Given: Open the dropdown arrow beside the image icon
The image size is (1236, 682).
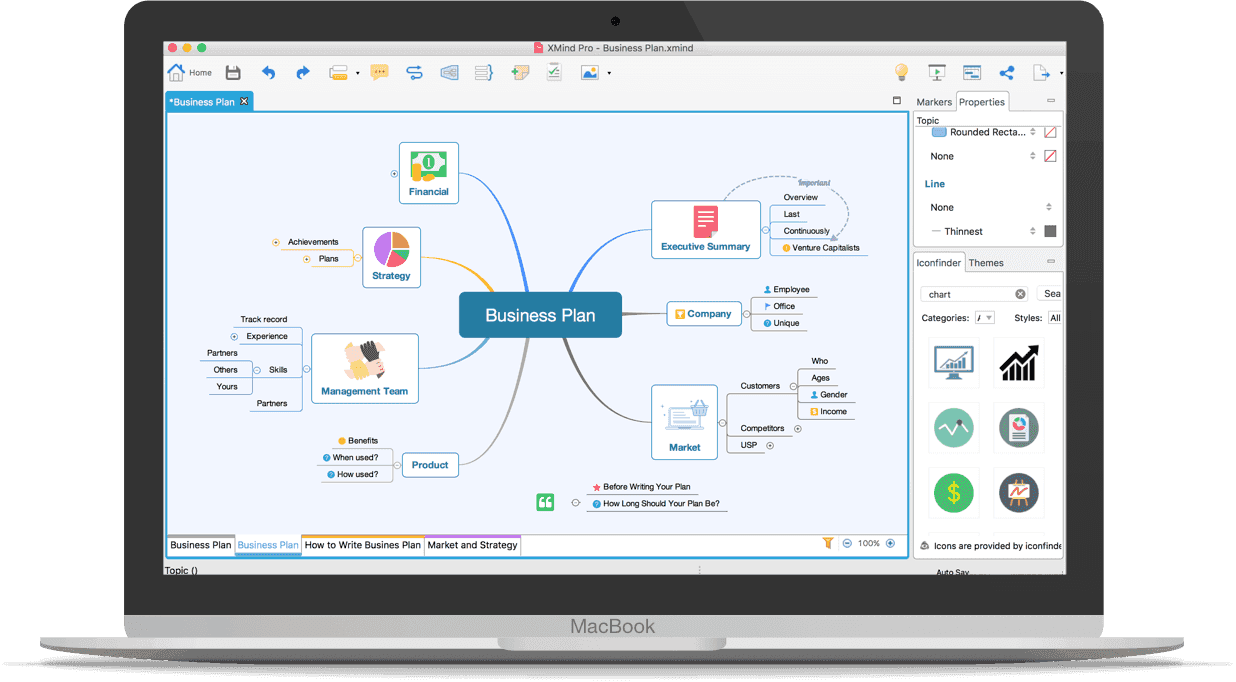Looking at the screenshot, I should (608, 73).
